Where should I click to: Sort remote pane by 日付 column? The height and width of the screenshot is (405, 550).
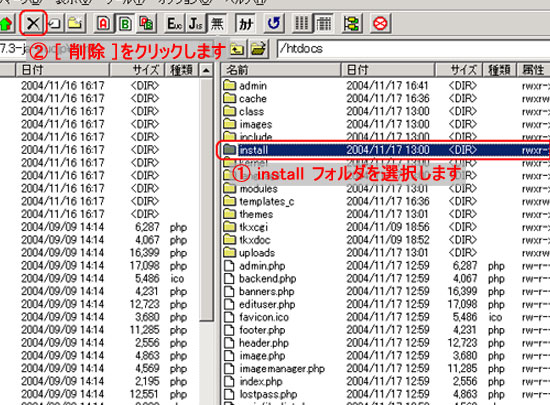tap(388, 70)
